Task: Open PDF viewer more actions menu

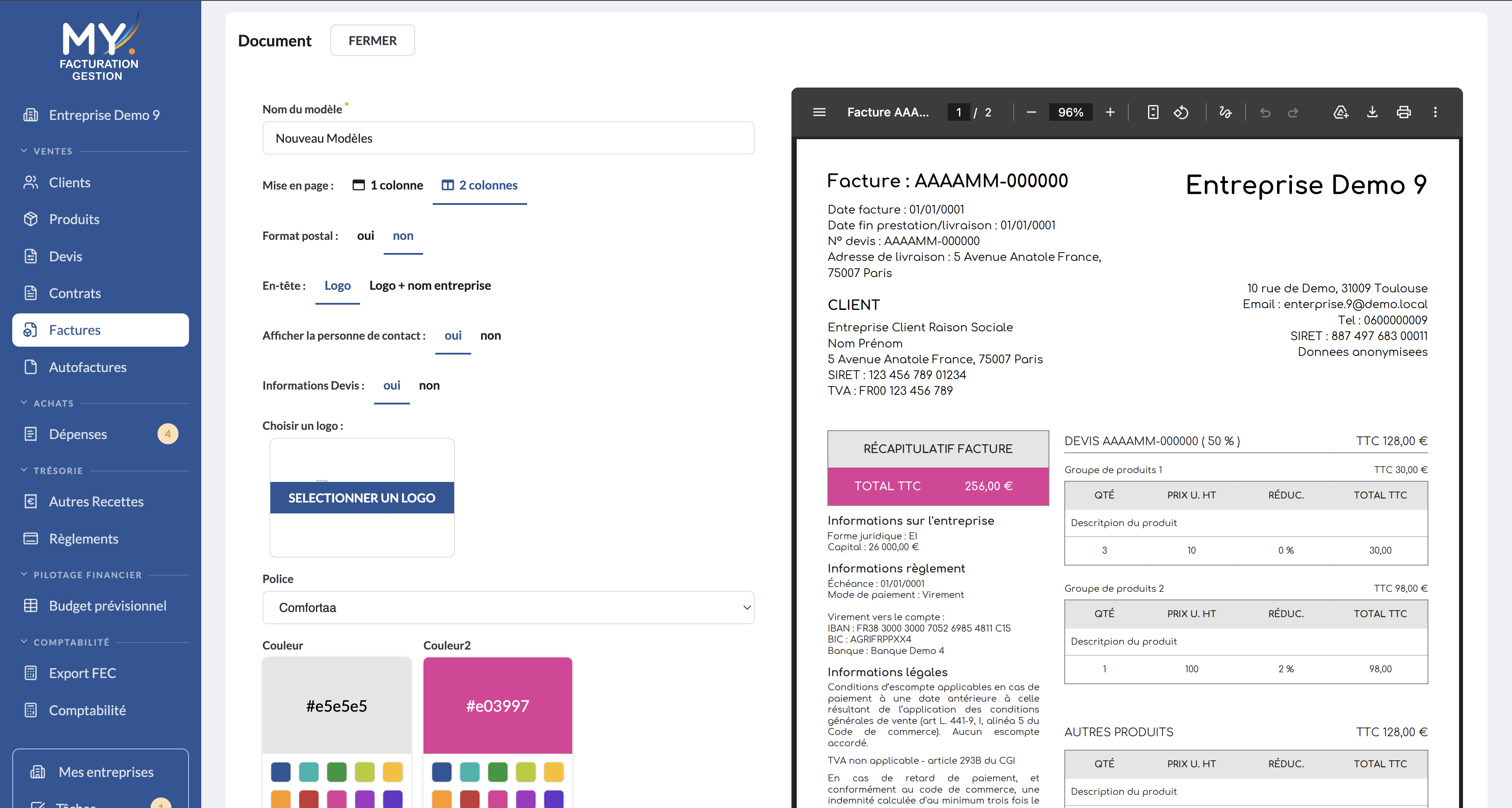Action: pyautogui.click(x=1435, y=112)
